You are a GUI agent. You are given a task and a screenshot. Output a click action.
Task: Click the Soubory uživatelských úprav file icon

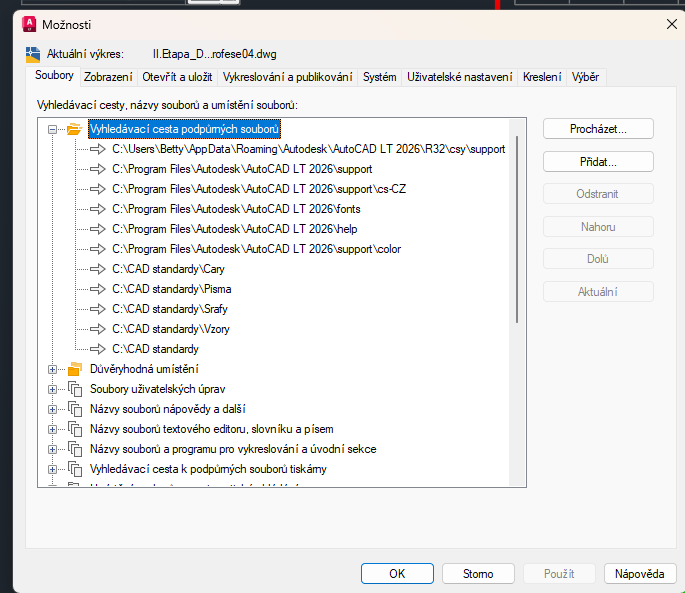click(73, 389)
